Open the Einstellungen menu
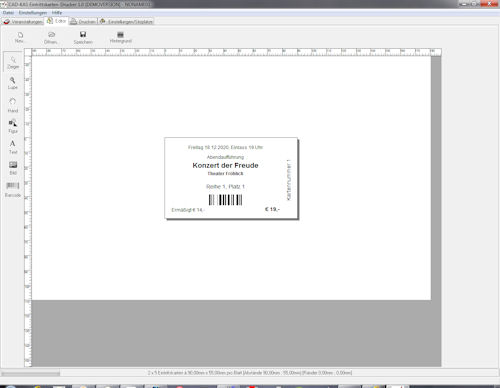500x388 pixels. [x=33, y=13]
